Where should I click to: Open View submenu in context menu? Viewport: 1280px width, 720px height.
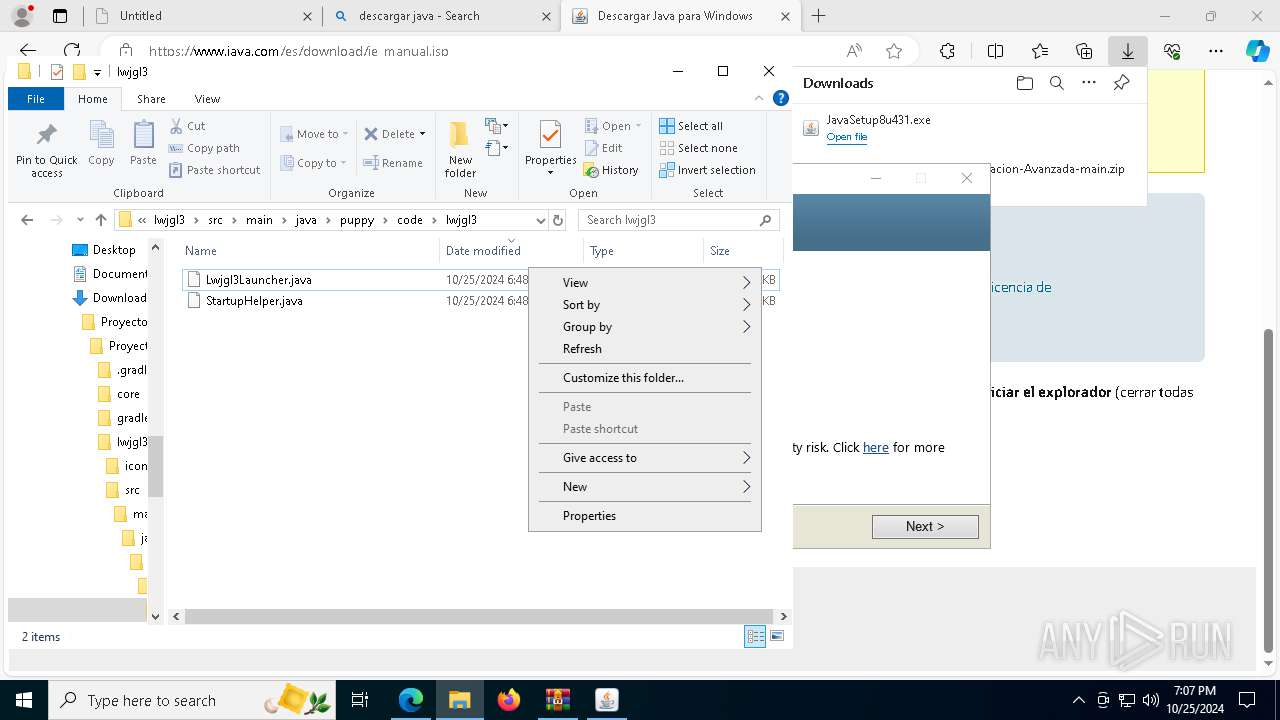645,283
